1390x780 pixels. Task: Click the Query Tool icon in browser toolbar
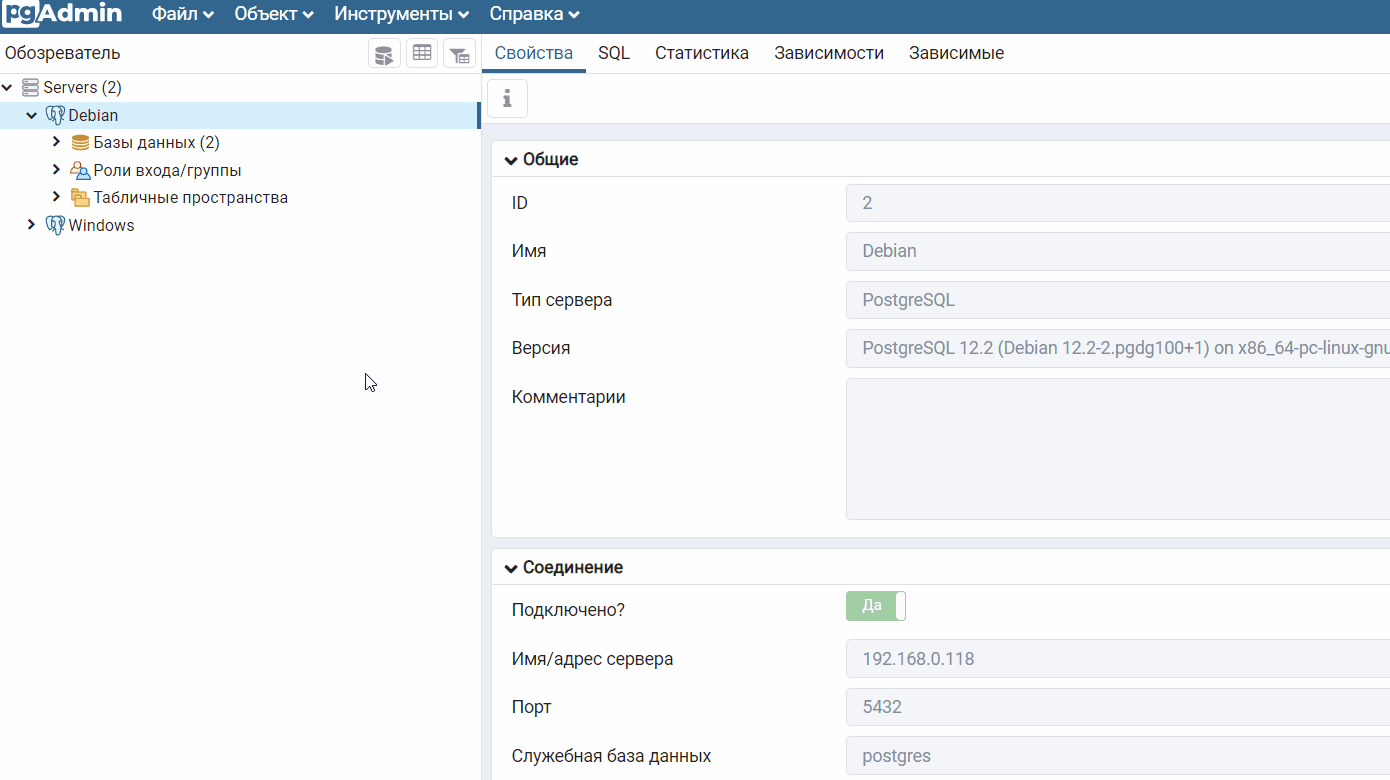coord(384,54)
